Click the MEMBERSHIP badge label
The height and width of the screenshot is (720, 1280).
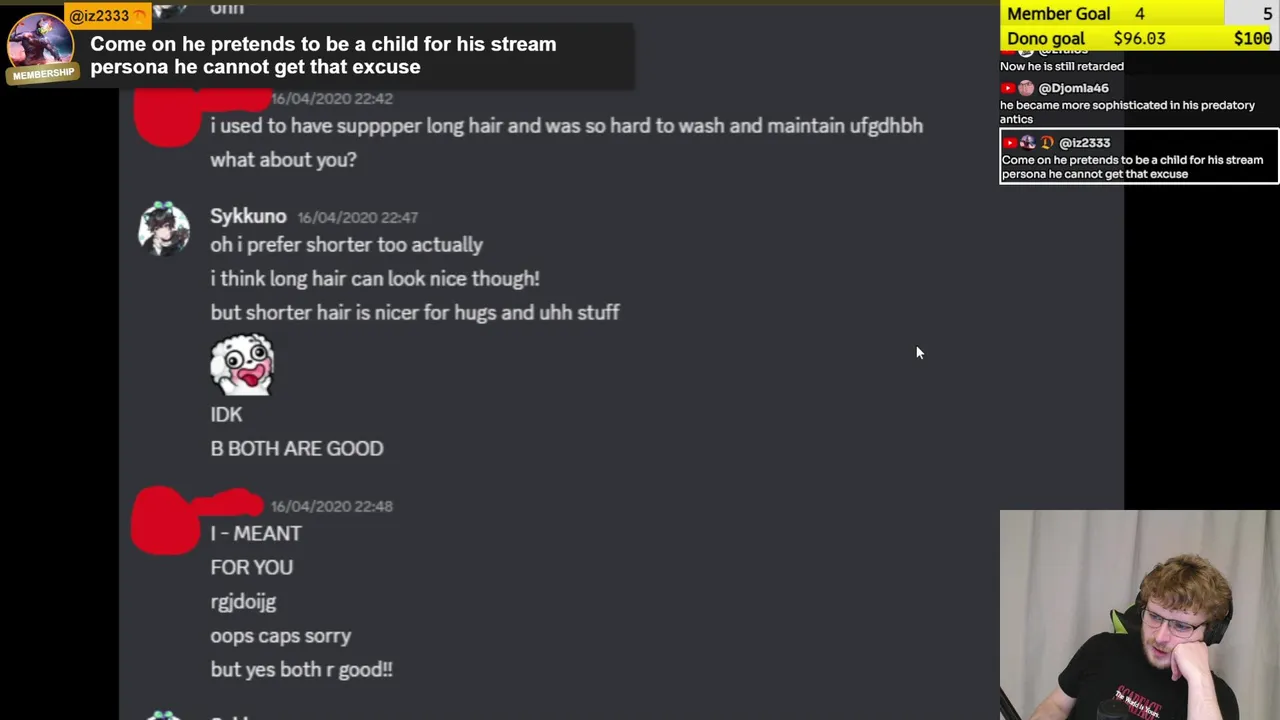point(43,74)
